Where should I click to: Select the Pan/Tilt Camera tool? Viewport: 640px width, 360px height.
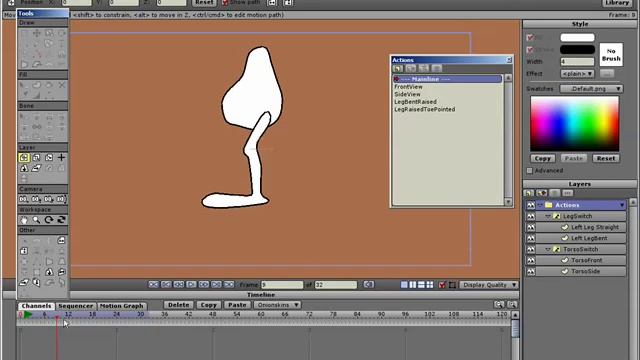pyautogui.click(x=61, y=199)
